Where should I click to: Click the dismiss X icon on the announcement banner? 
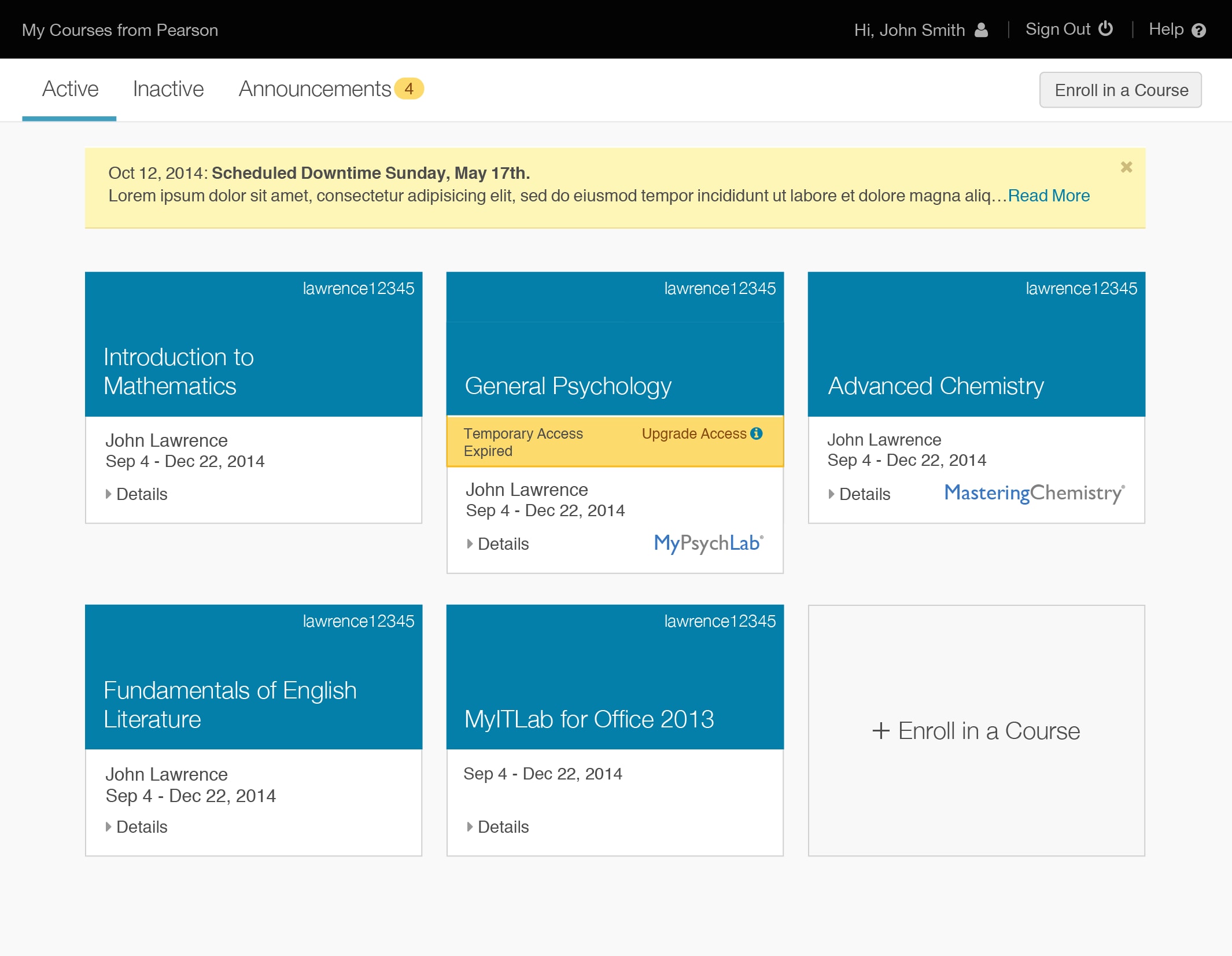(1126, 167)
